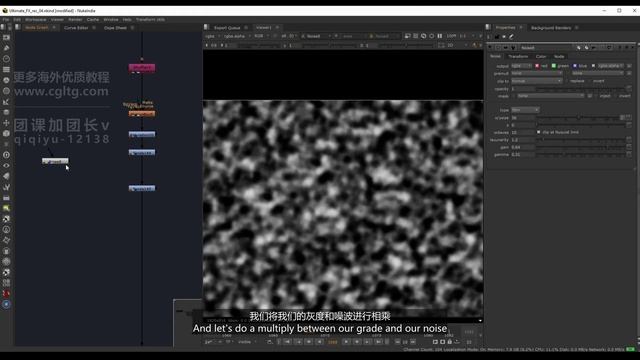The image size is (640, 360).
Task: Click the blue circular icon in node toolbar
Action: pyautogui.click(x=6, y=304)
